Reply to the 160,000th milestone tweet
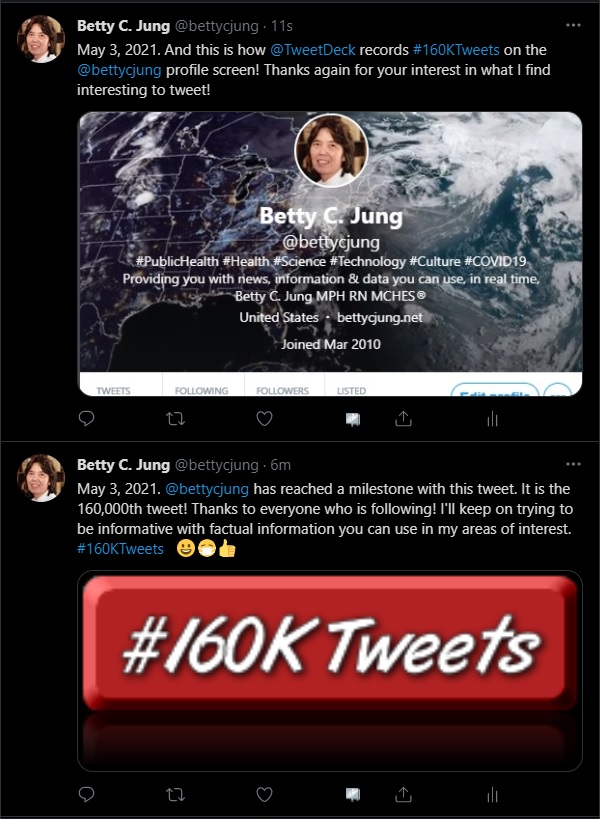The height and width of the screenshot is (819, 600). pos(87,795)
